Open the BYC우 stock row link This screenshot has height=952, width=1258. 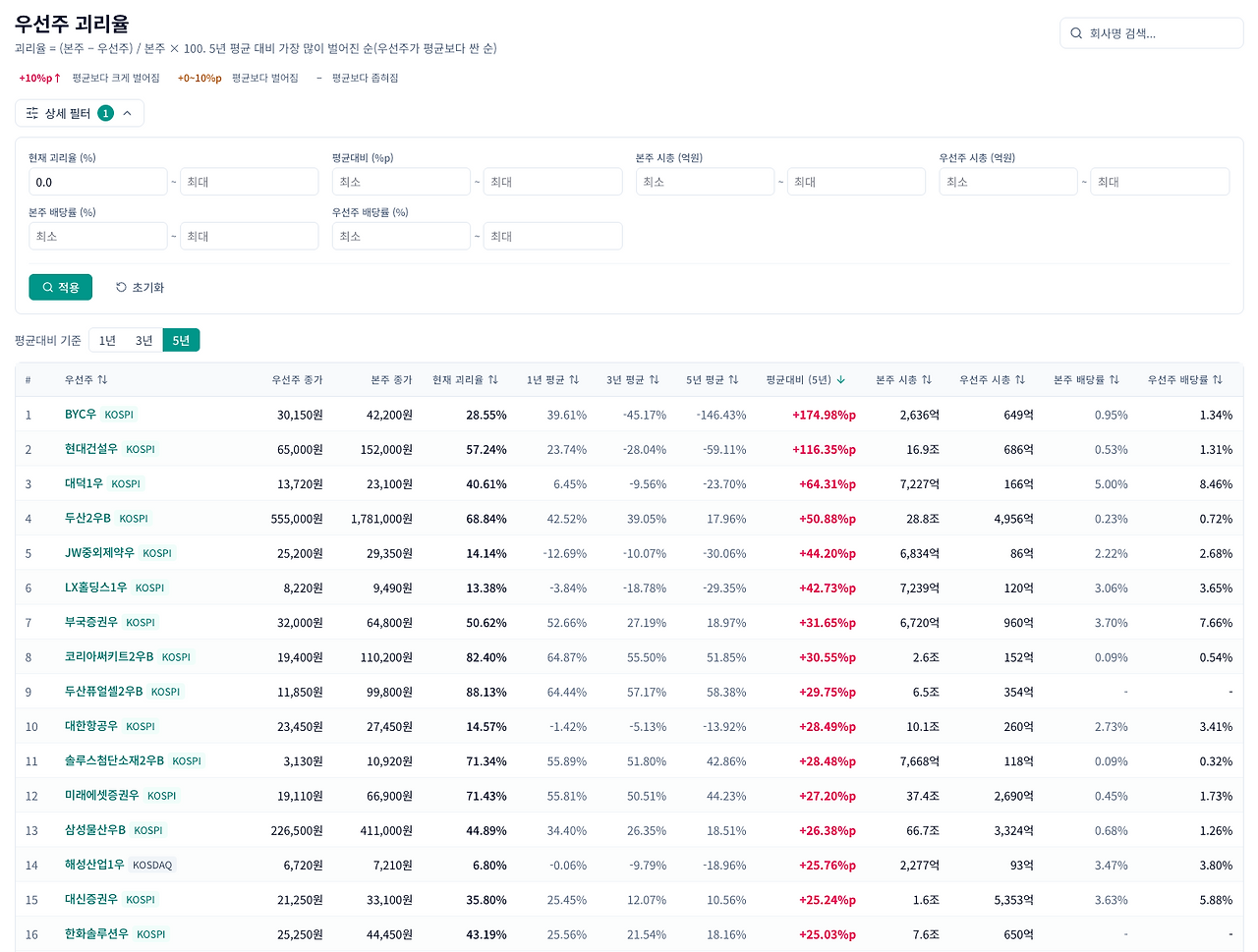[81, 415]
